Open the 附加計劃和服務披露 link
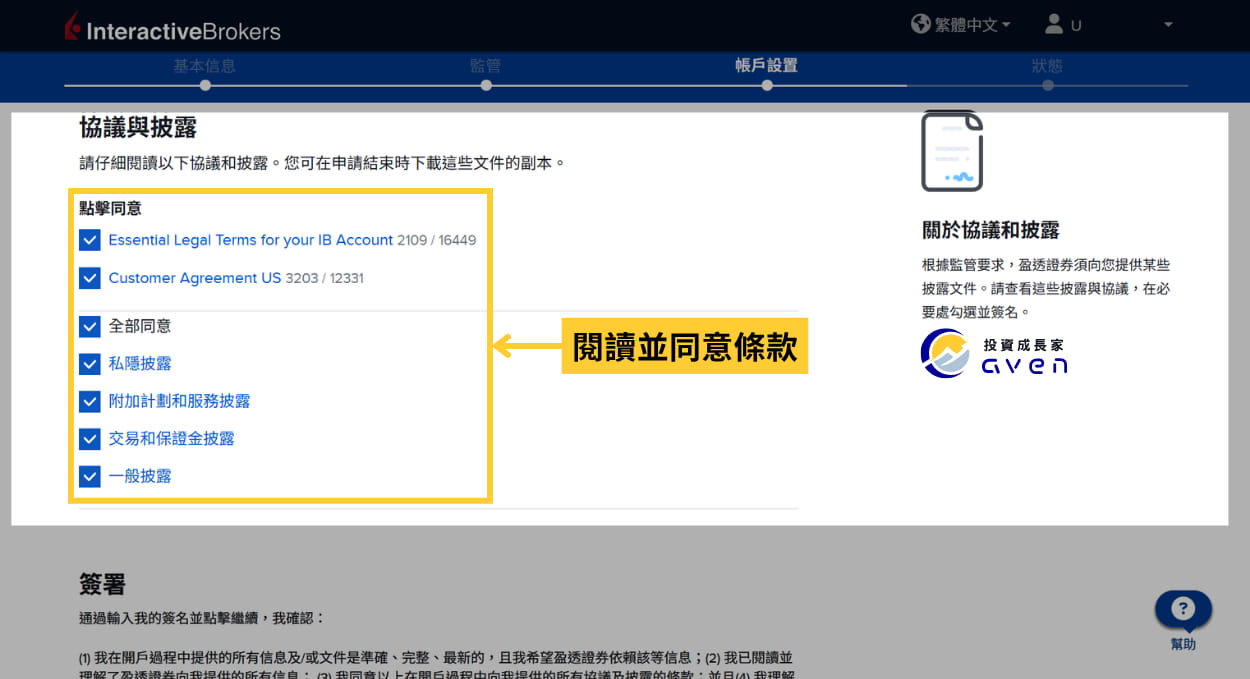This screenshot has height=679, width=1250. pyautogui.click(x=179, y=401)
